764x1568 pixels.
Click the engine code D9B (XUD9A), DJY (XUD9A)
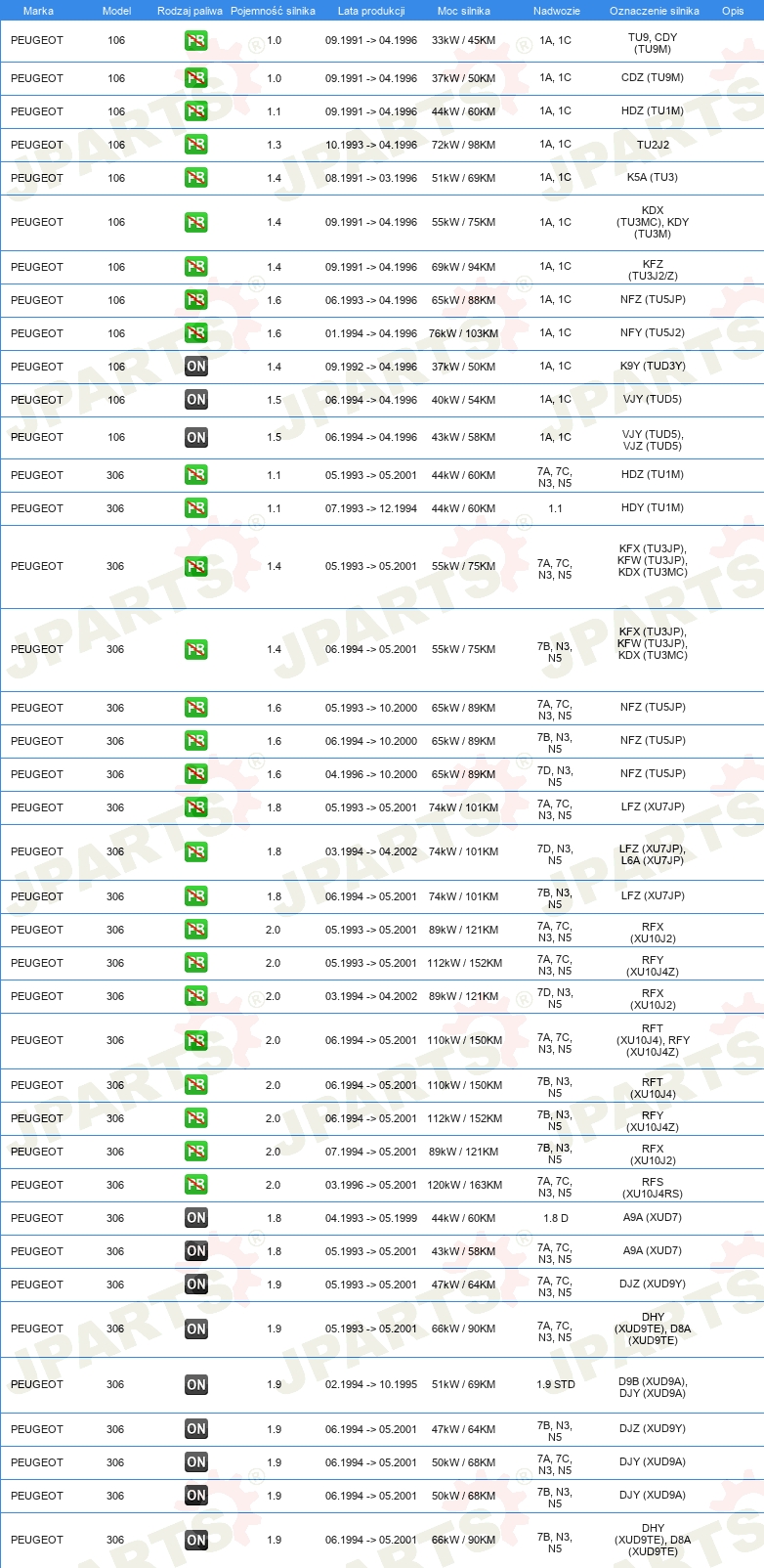pos(653,1388)
